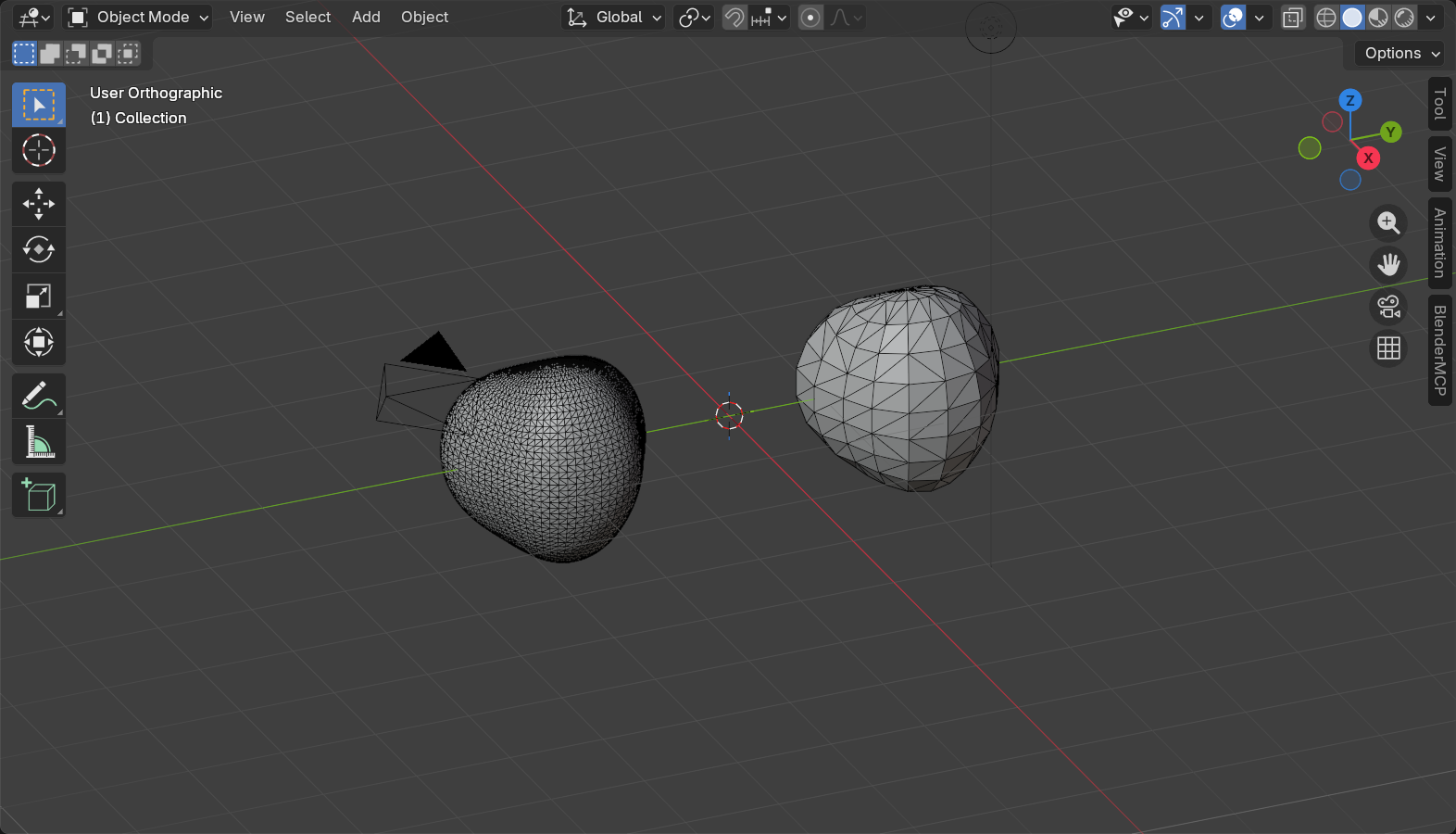1456x834 pixels.
Task: Open snapping options dropdown
Action: [x=769, y=18]
